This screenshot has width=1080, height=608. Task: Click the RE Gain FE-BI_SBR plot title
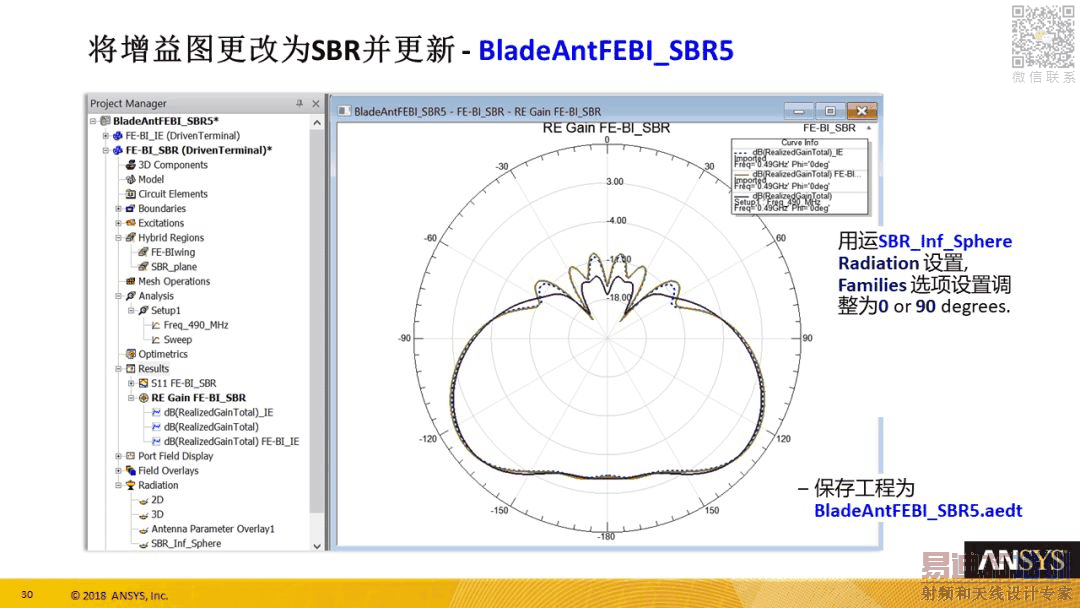click(x=606, y=128)
